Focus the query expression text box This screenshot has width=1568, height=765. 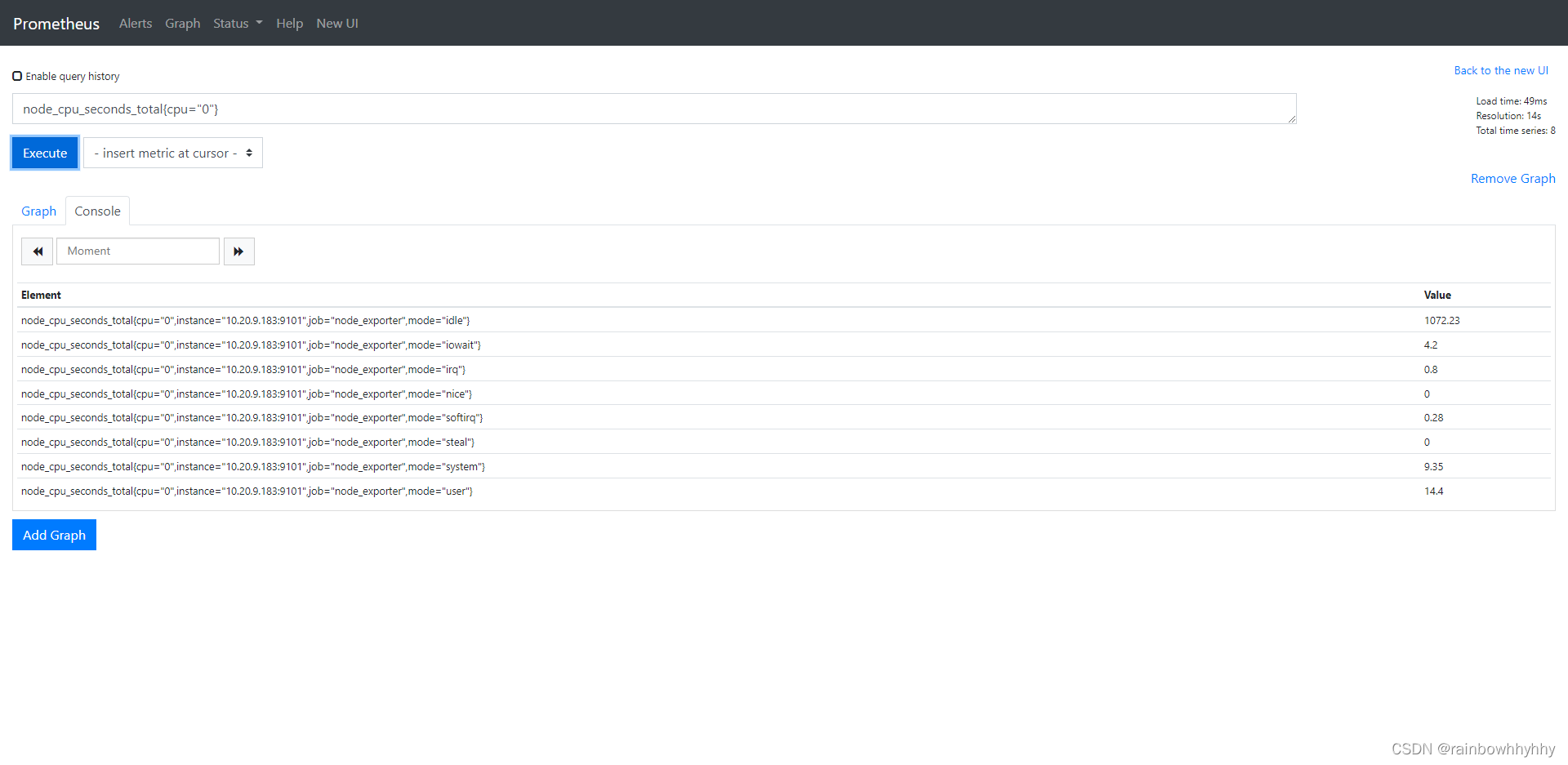pos(654,109)
